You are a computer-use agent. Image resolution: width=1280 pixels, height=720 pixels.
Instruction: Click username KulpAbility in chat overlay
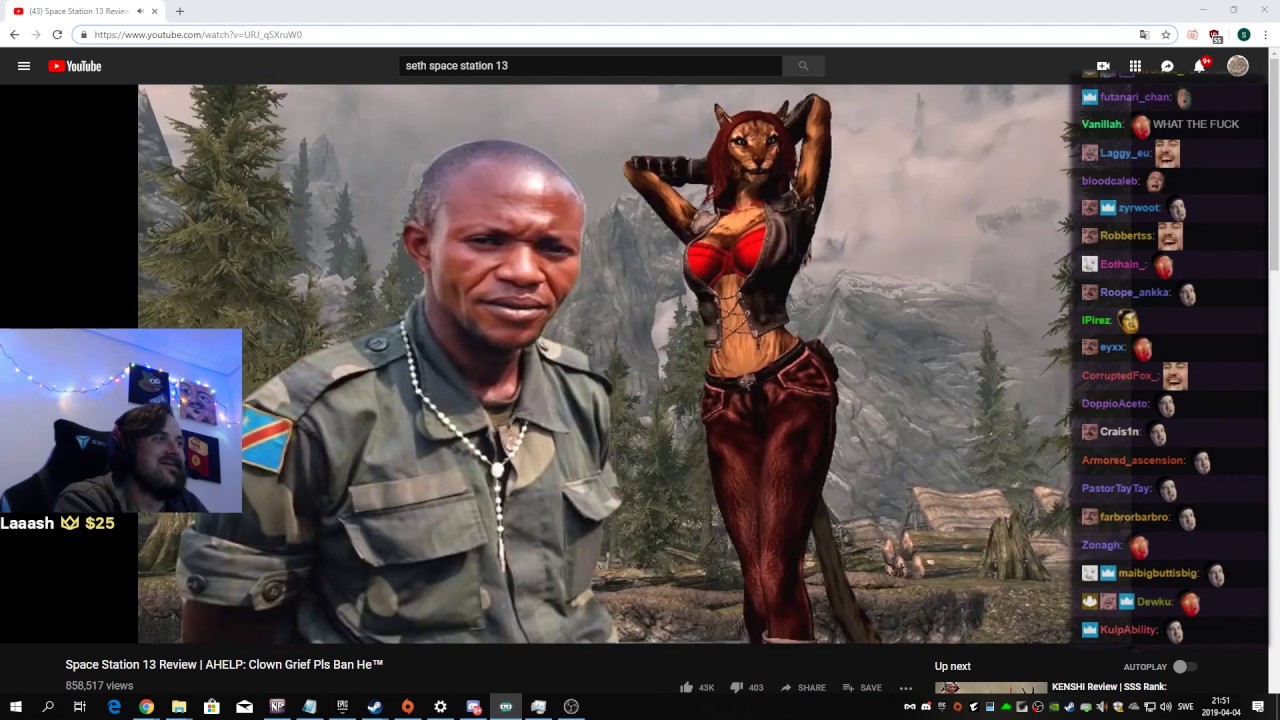tap(1129, 630)
